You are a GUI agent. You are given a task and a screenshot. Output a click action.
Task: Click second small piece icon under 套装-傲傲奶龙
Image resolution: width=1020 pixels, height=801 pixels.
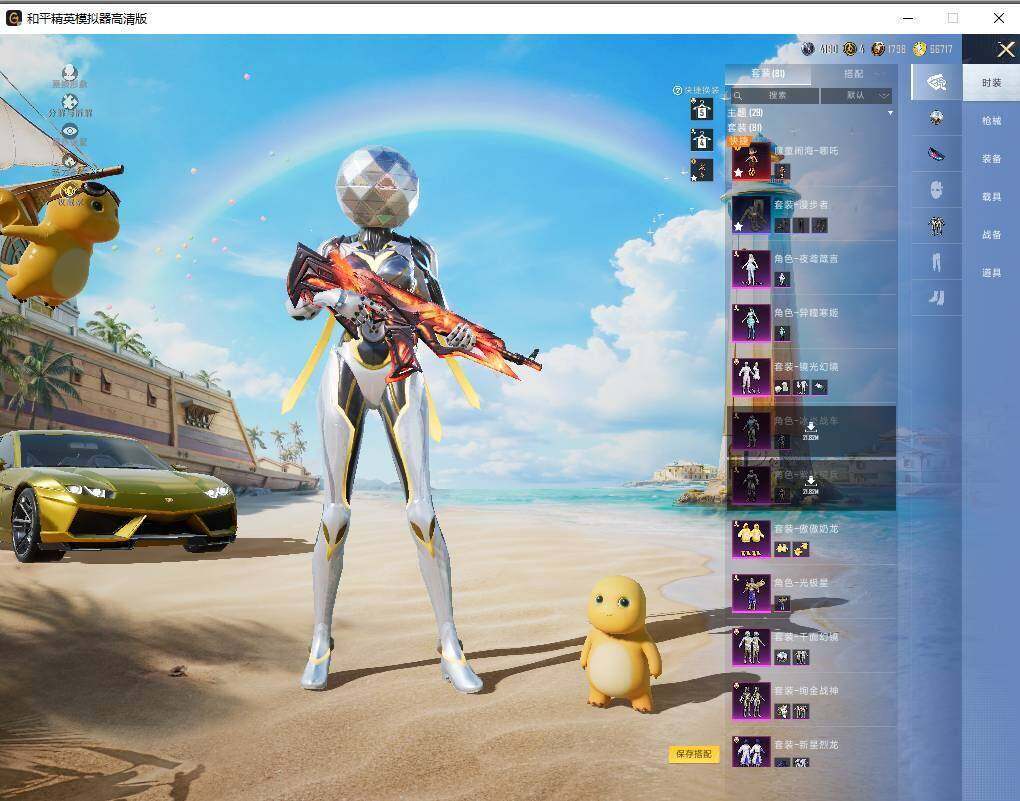click(x=801, y=550)
